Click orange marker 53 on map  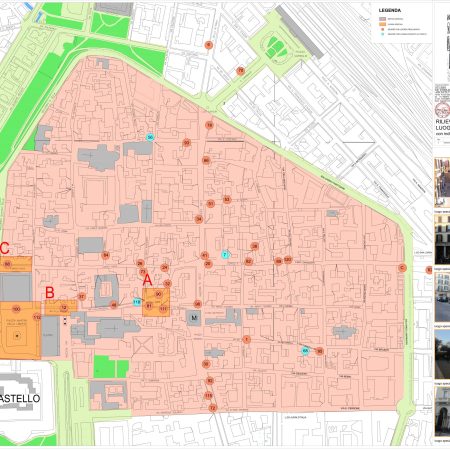pyautogui.click(x=227, y=200)
